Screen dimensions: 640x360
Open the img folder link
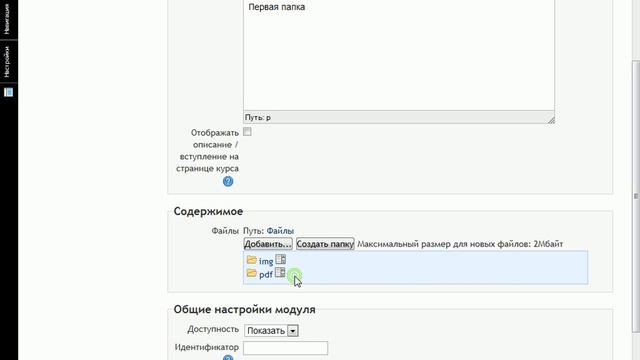[266, 262]
